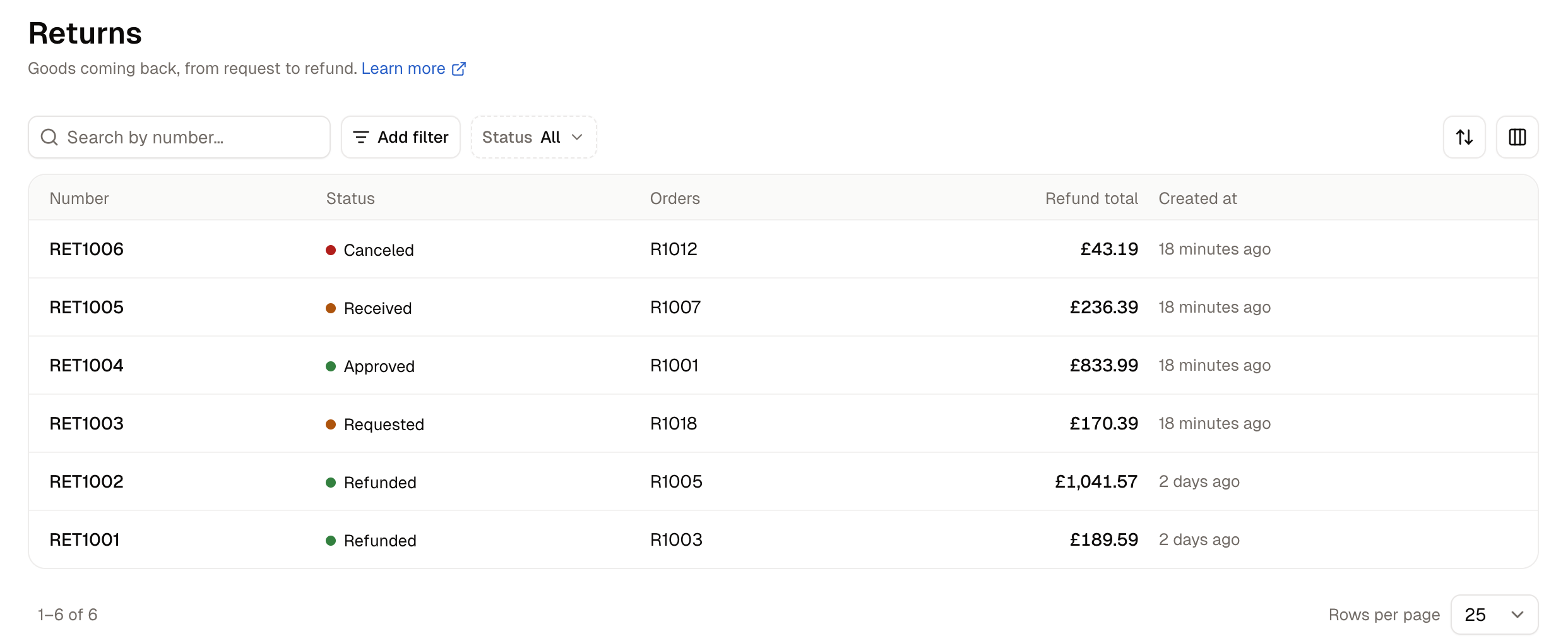Open return RET1006
Image resolution: width=1568 pixels, height=643 pixels.
pyautogui.click(x=86, y=249)
